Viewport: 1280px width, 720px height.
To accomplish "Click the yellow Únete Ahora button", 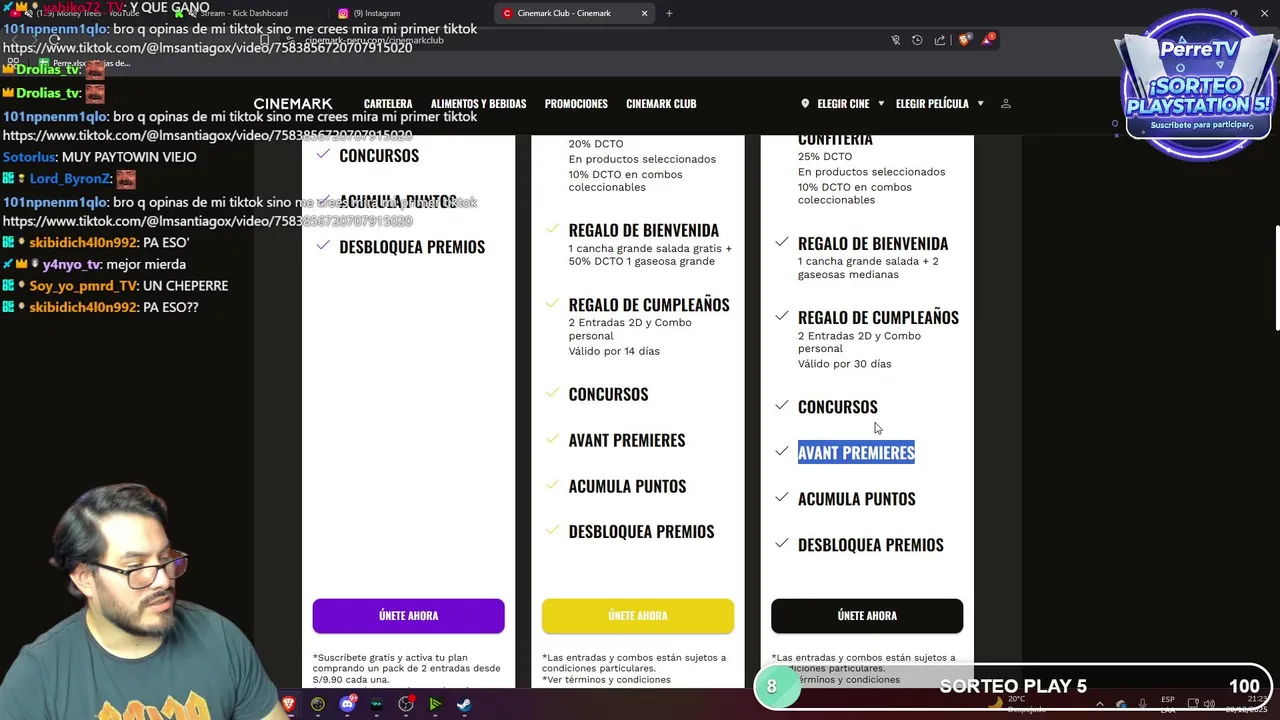I will click(638, 616).
